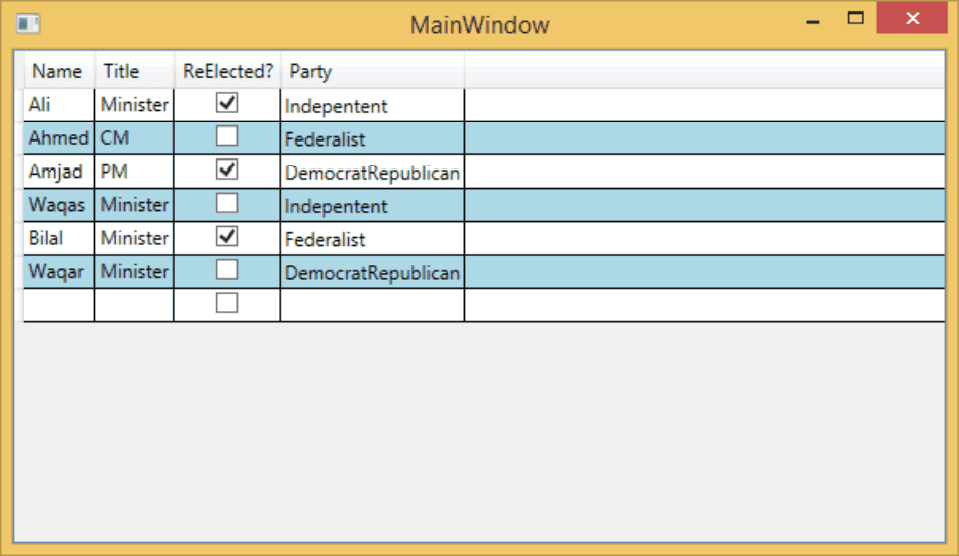This screenshot has height=556, width=959.
Task: Select the name cell 'Waqas'
Action: (59, 206)
